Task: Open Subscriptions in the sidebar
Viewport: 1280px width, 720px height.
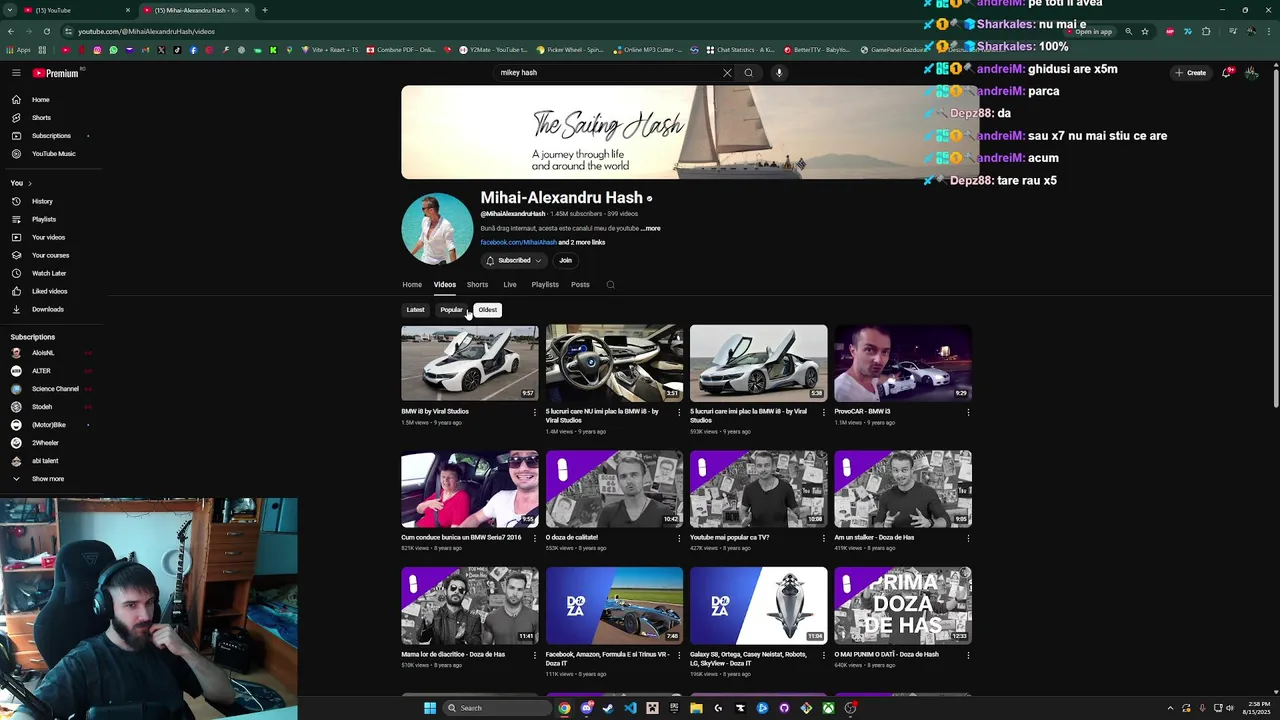Action: point(50,136)
